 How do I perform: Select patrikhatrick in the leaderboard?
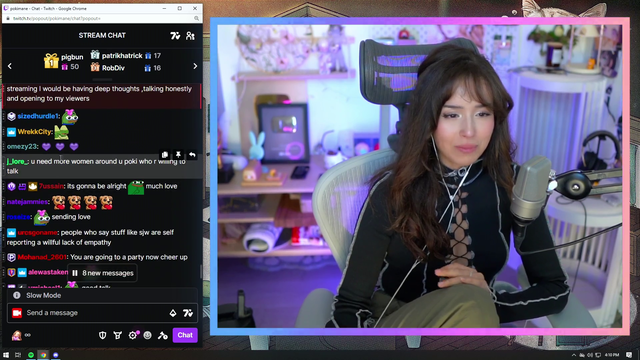[122, 56]
